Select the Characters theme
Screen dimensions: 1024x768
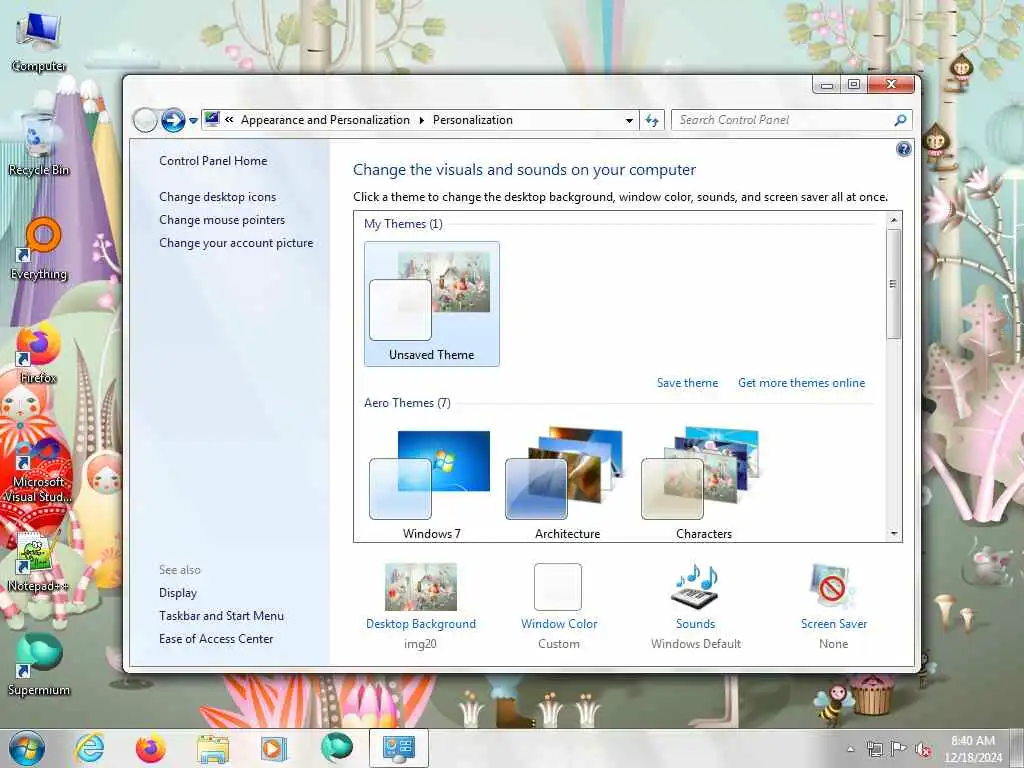[x=703, y=483]
